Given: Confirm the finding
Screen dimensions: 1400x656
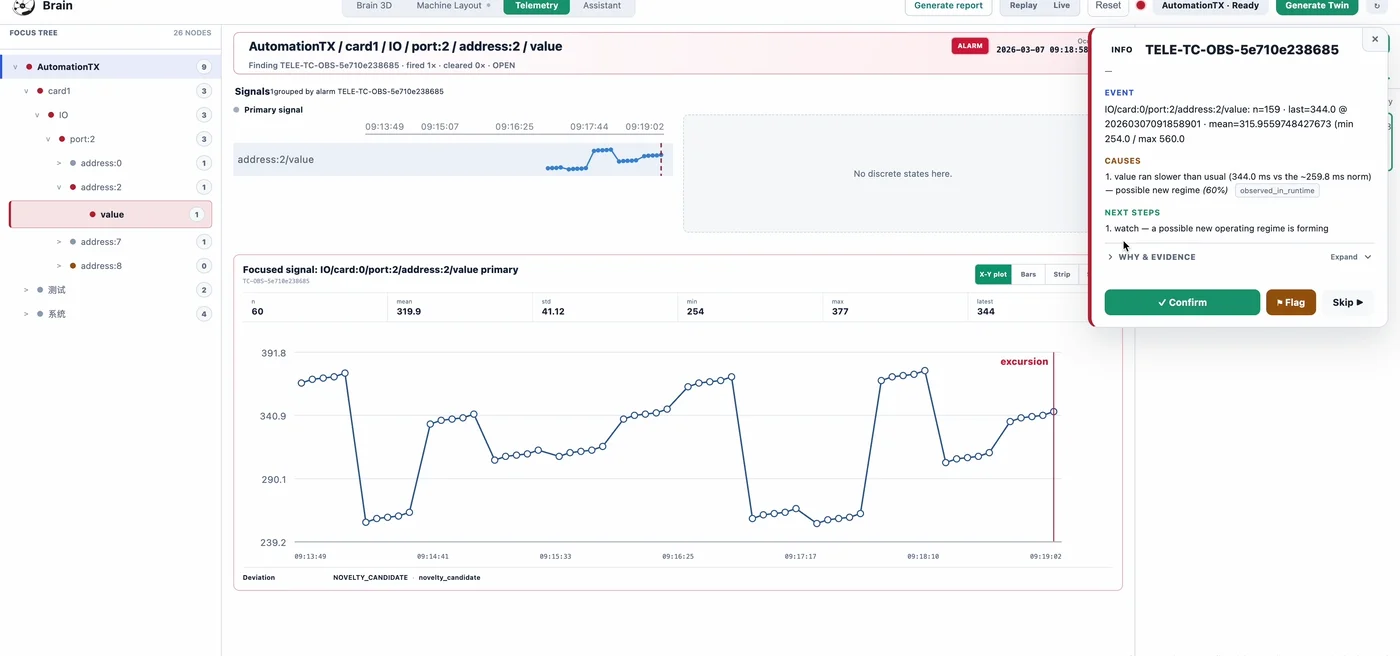Looking at the screenshot, I should [1182, 302].
